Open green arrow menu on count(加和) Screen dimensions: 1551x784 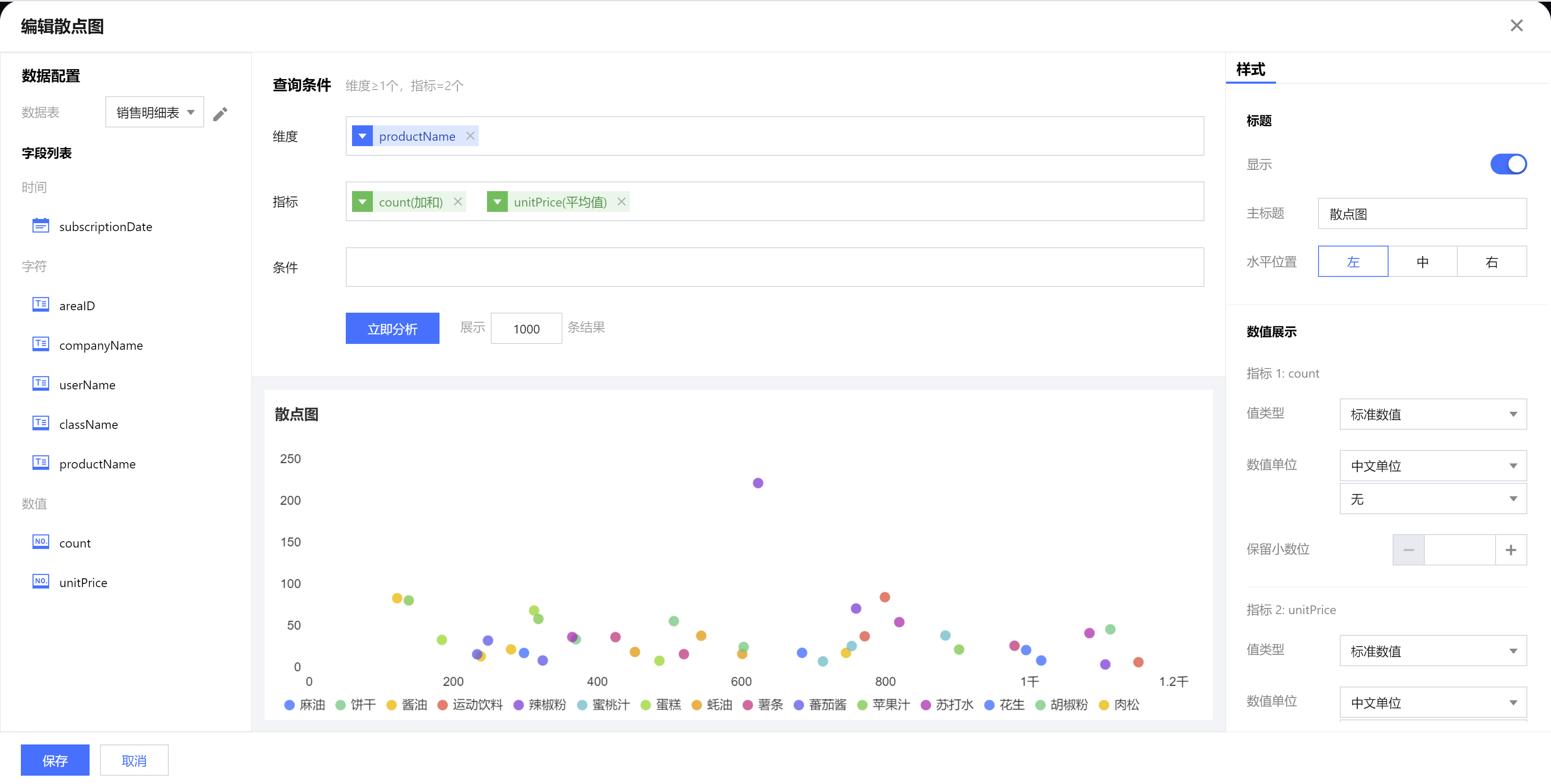[362, 202]
